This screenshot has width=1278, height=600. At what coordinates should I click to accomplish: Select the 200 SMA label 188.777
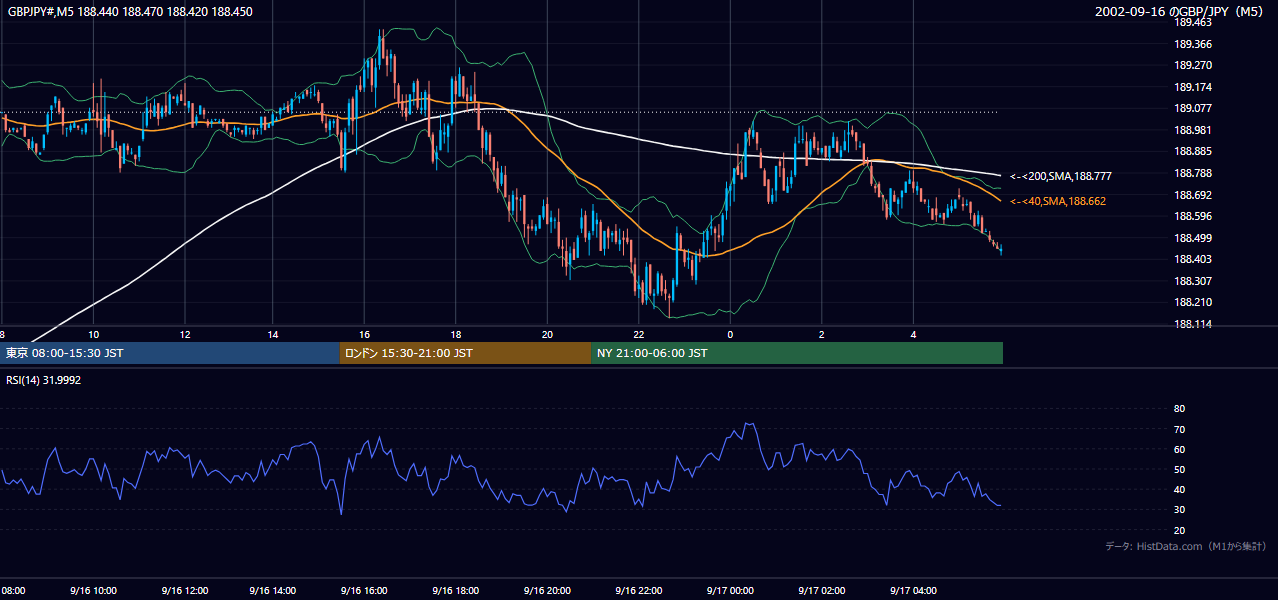point(1061,176)
